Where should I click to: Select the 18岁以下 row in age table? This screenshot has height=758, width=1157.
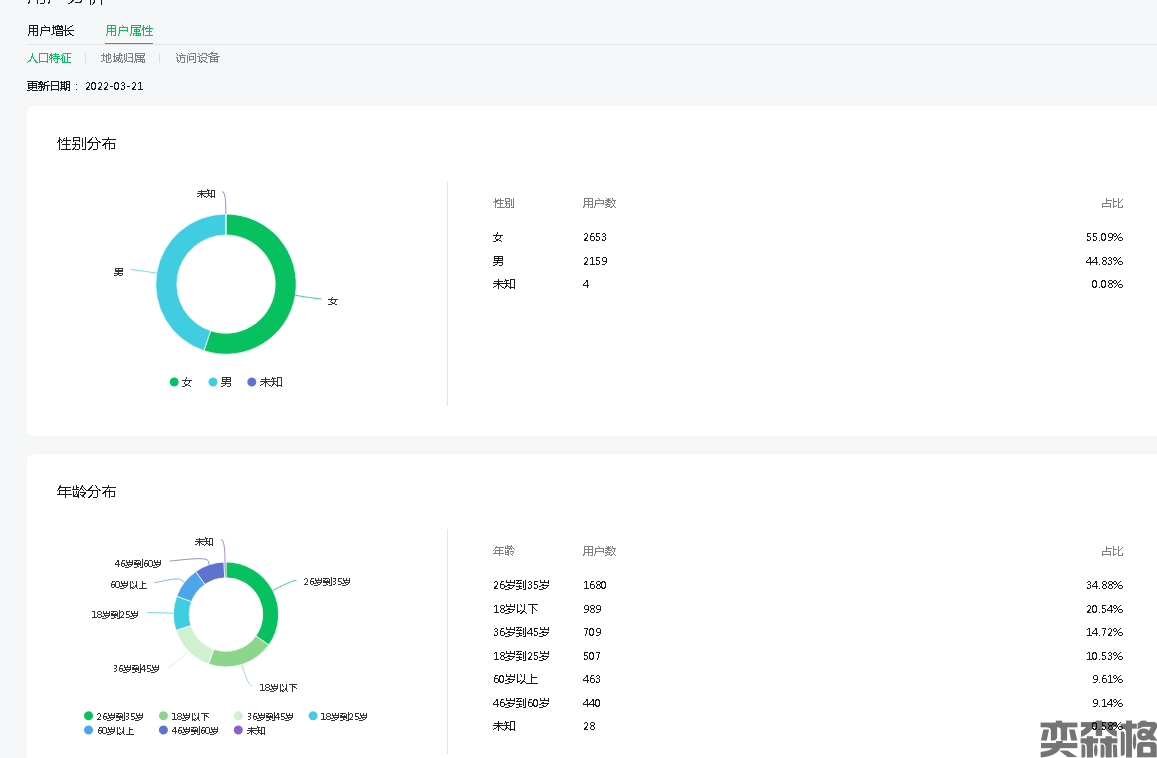tap(515, 609)
